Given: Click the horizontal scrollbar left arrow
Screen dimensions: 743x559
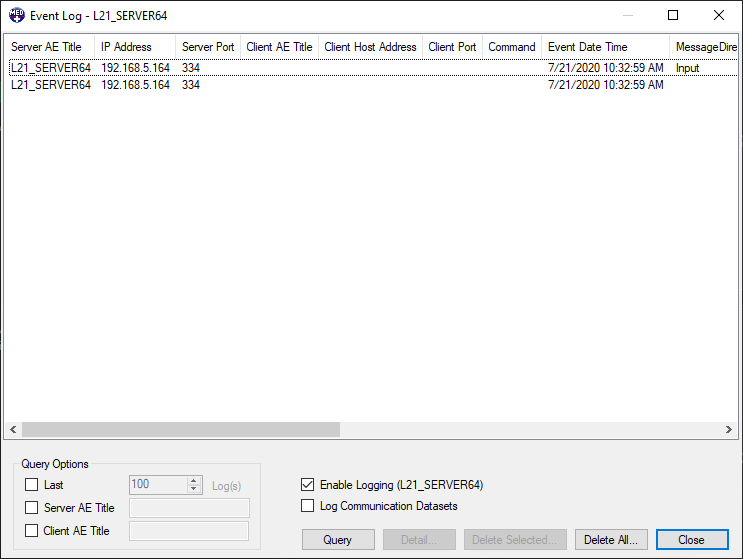Looking at the screenshot, I should (x=13, y=429).
